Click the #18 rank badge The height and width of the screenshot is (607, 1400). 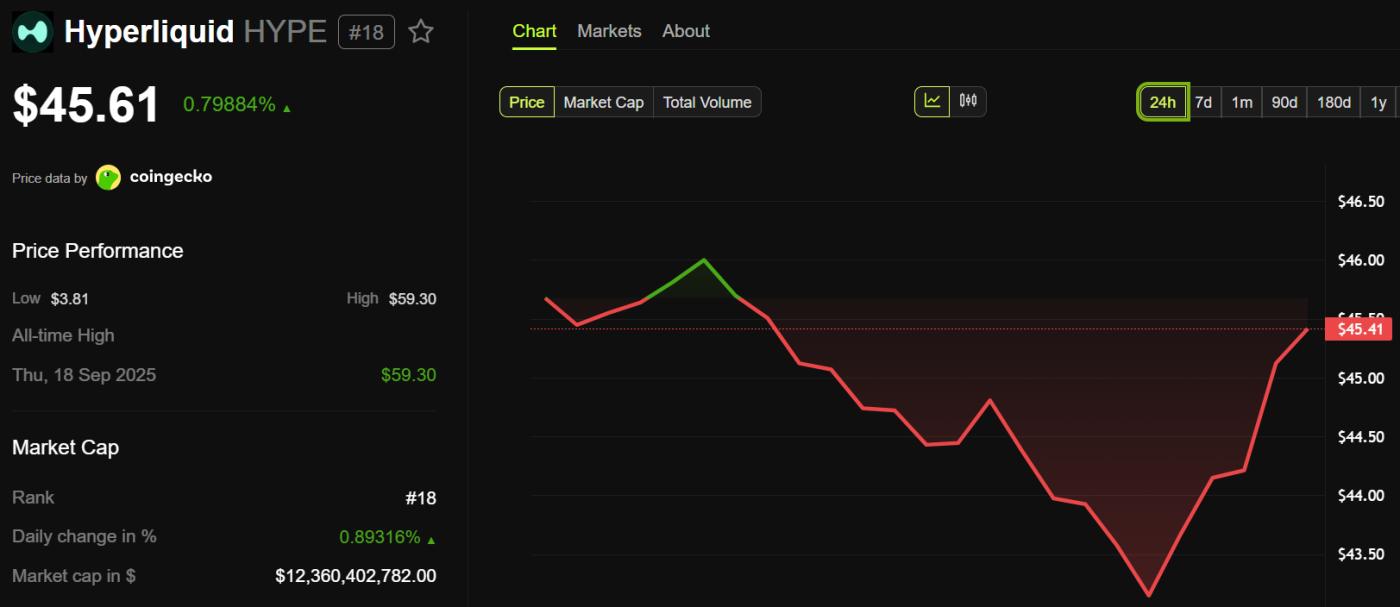tap(366, 32)
